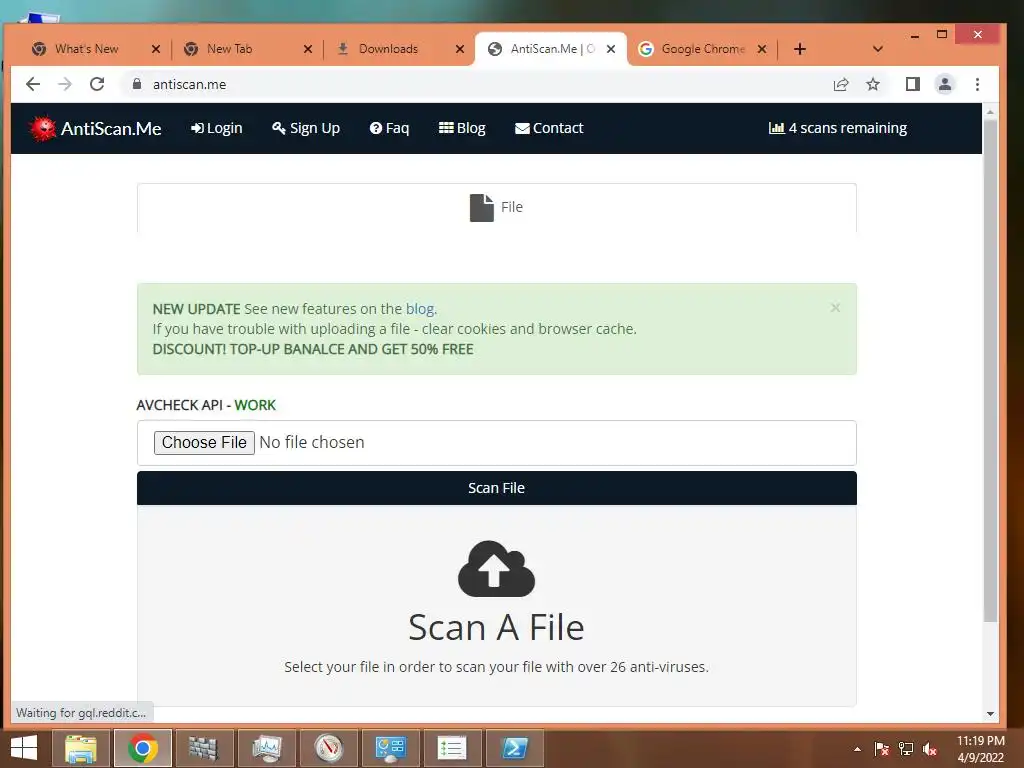Open the network computers taskbar app
The height and width of the screenshot is (768, 1024).
(390, 748)
